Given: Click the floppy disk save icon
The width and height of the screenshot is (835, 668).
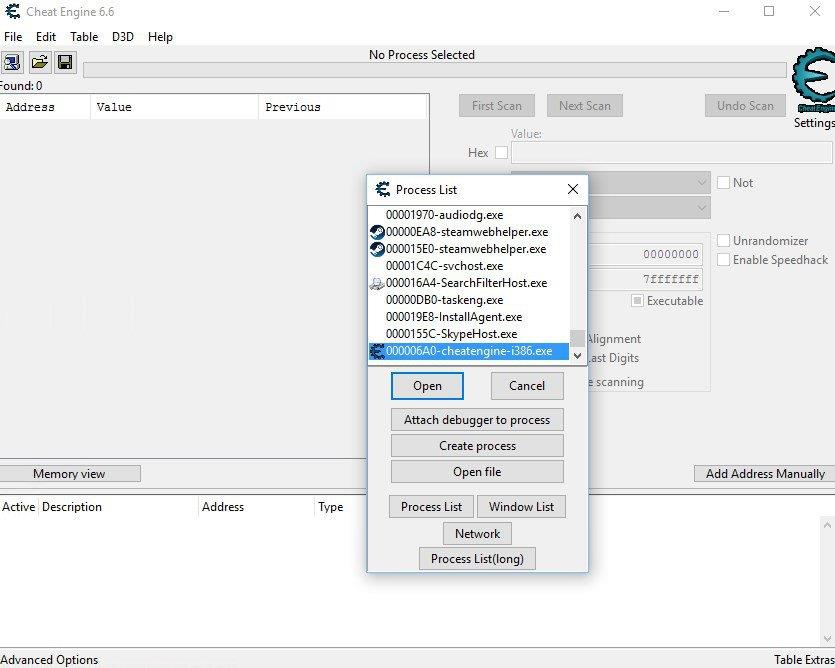Looking at the screenshot, I should pos(65,62).
